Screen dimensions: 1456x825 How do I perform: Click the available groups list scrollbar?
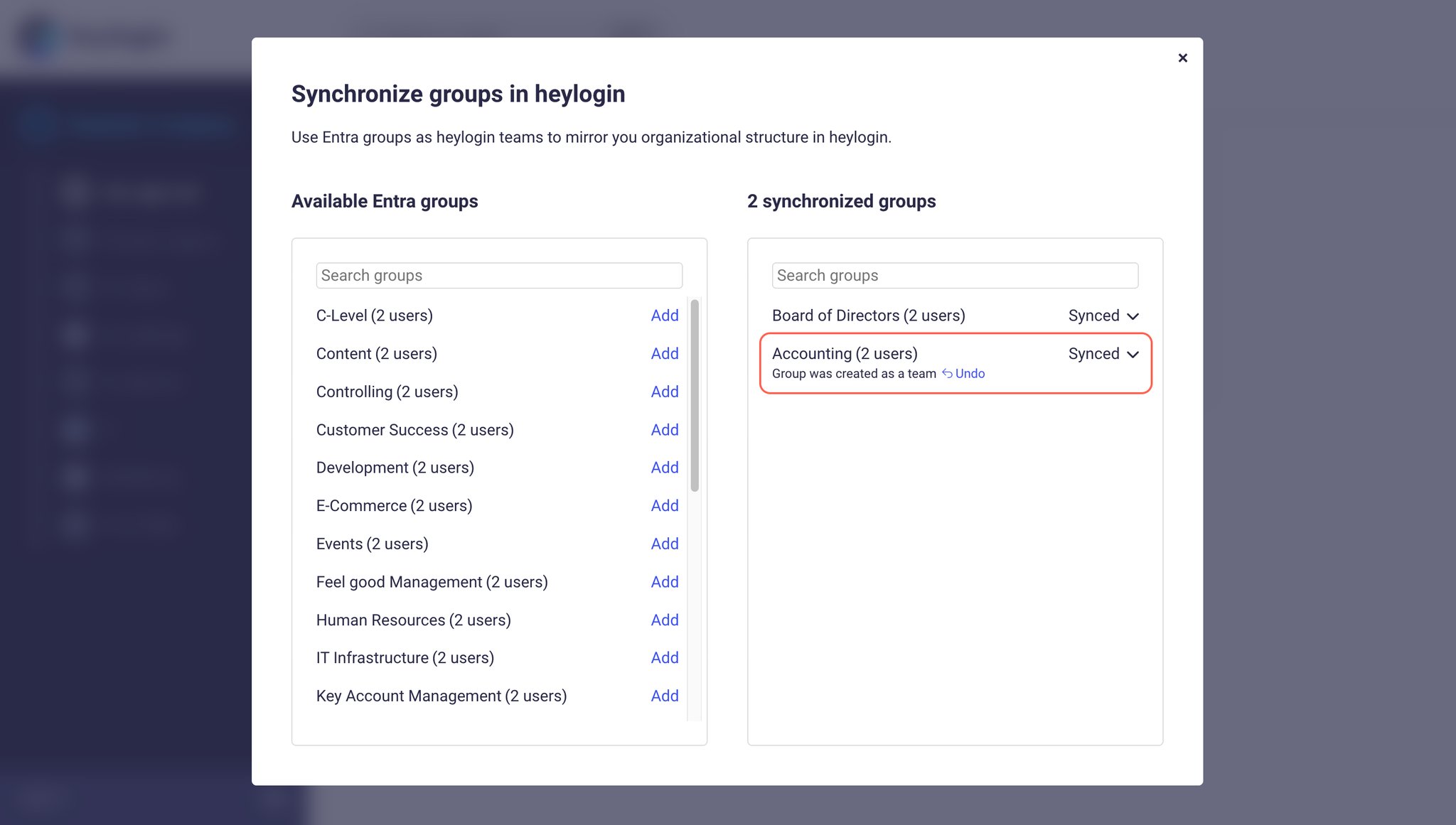(695, 395)
